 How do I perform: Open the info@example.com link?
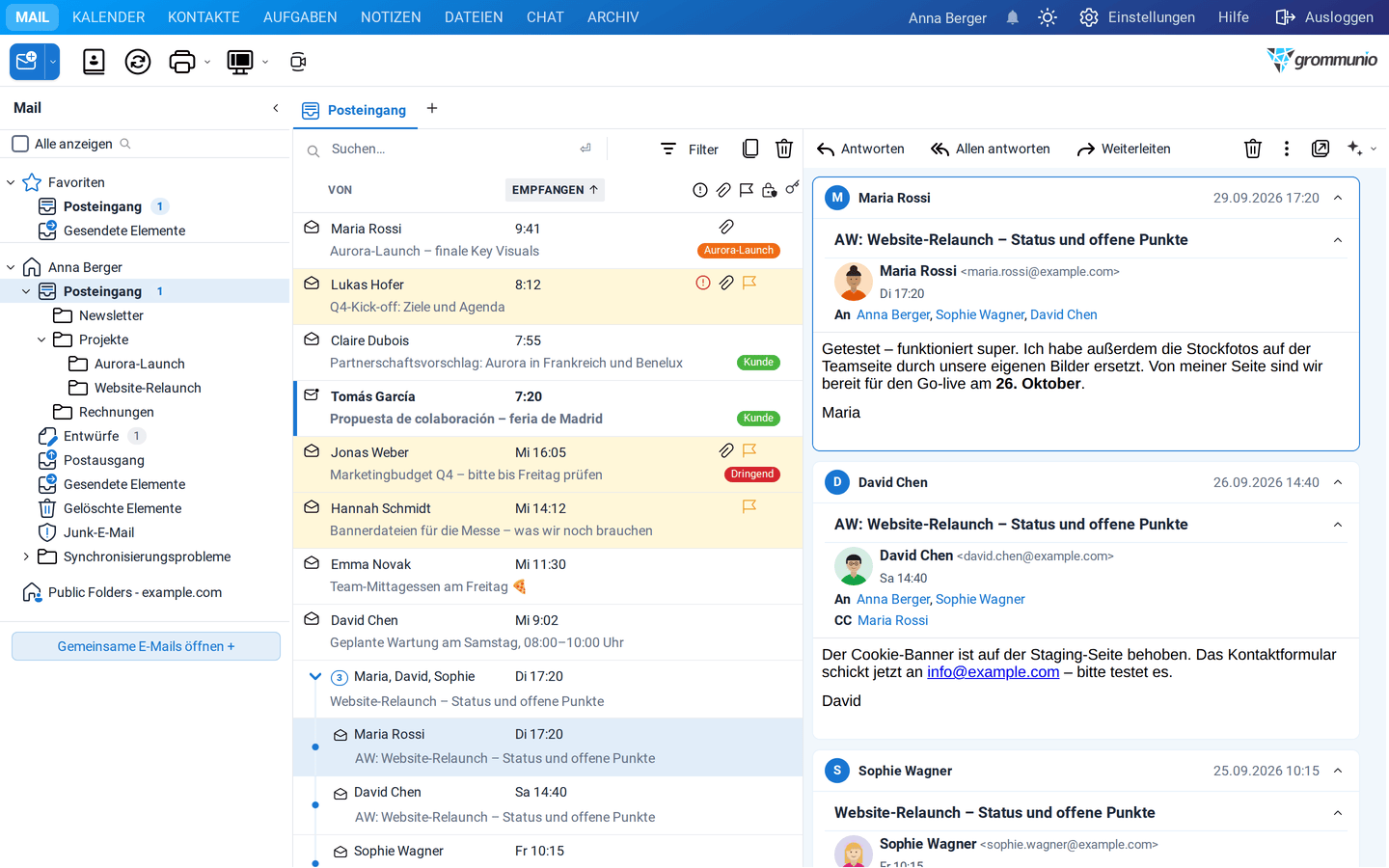[993, 672]
